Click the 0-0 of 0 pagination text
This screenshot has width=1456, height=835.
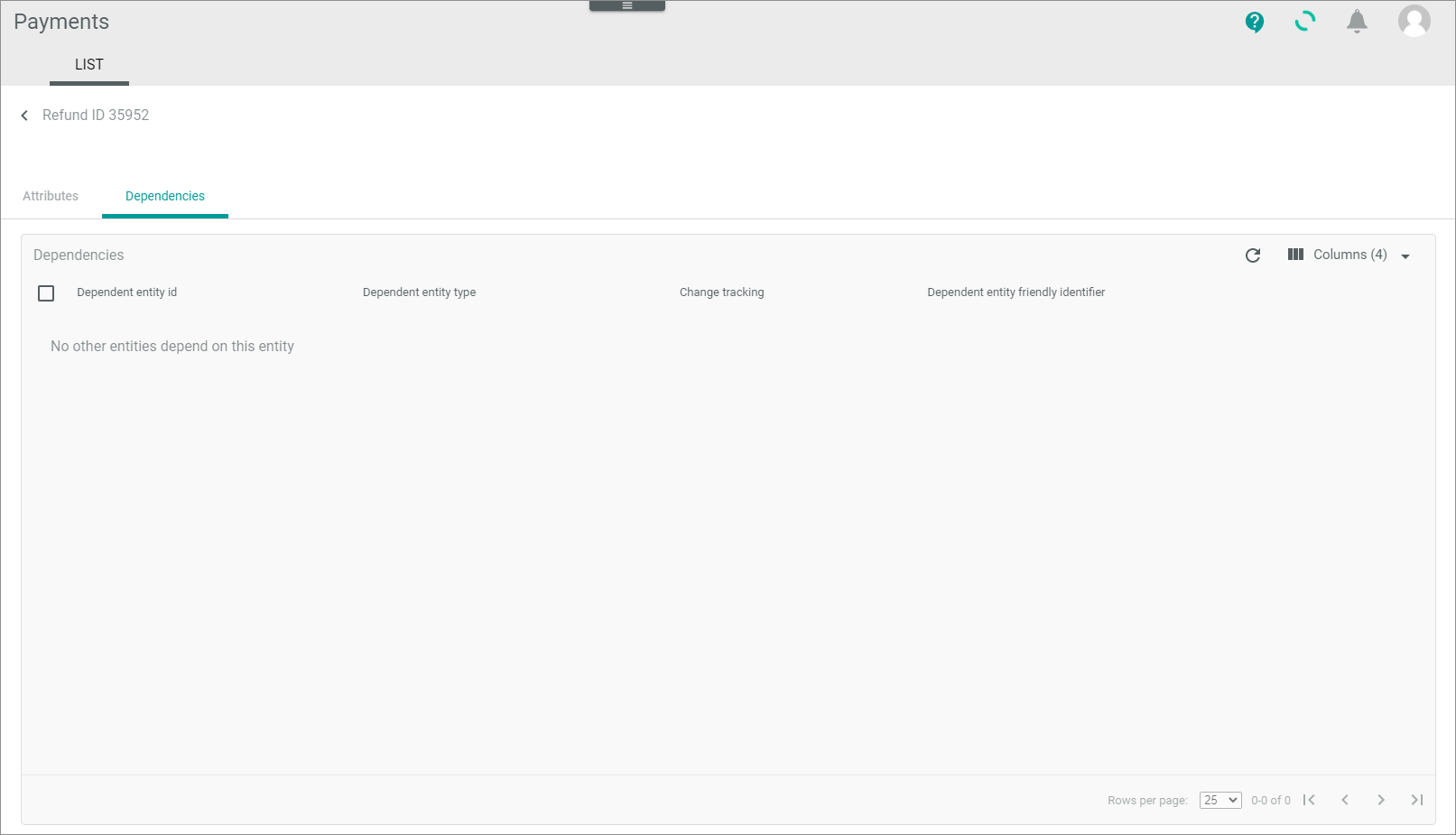(1271, 800)
